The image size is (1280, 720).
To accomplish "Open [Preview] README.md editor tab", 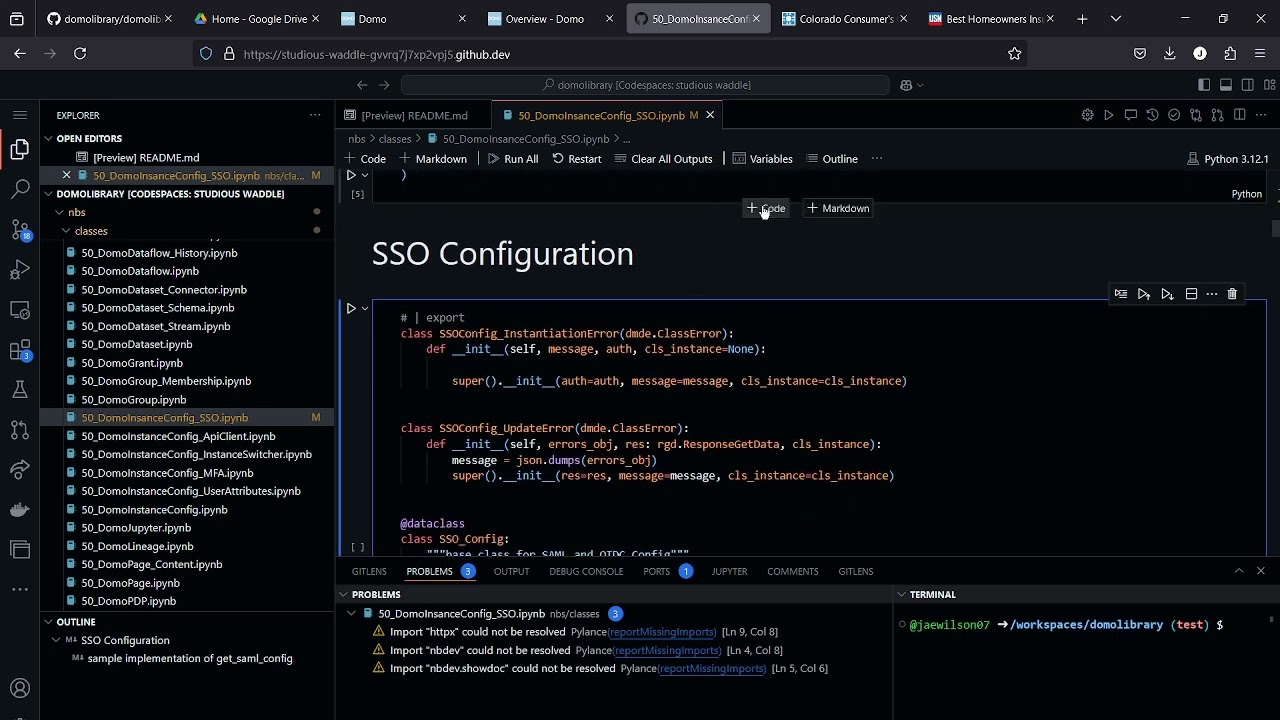I will tap(414, 115).
